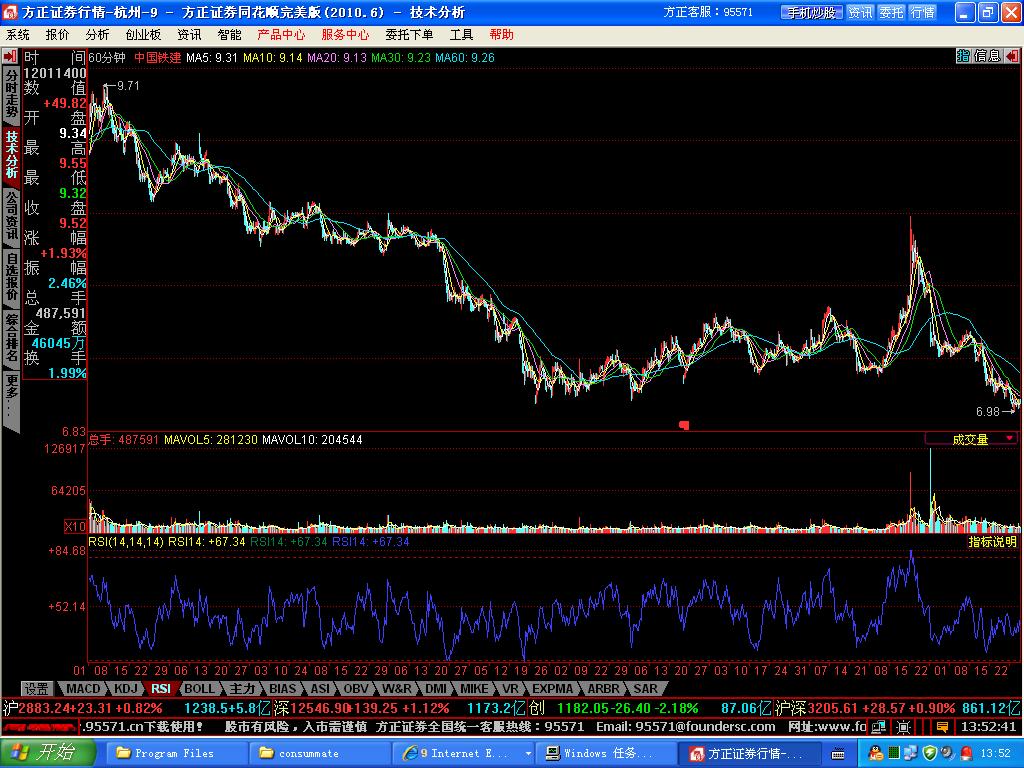
Task: Click the network computers tray icon
Action: (912, 754)
